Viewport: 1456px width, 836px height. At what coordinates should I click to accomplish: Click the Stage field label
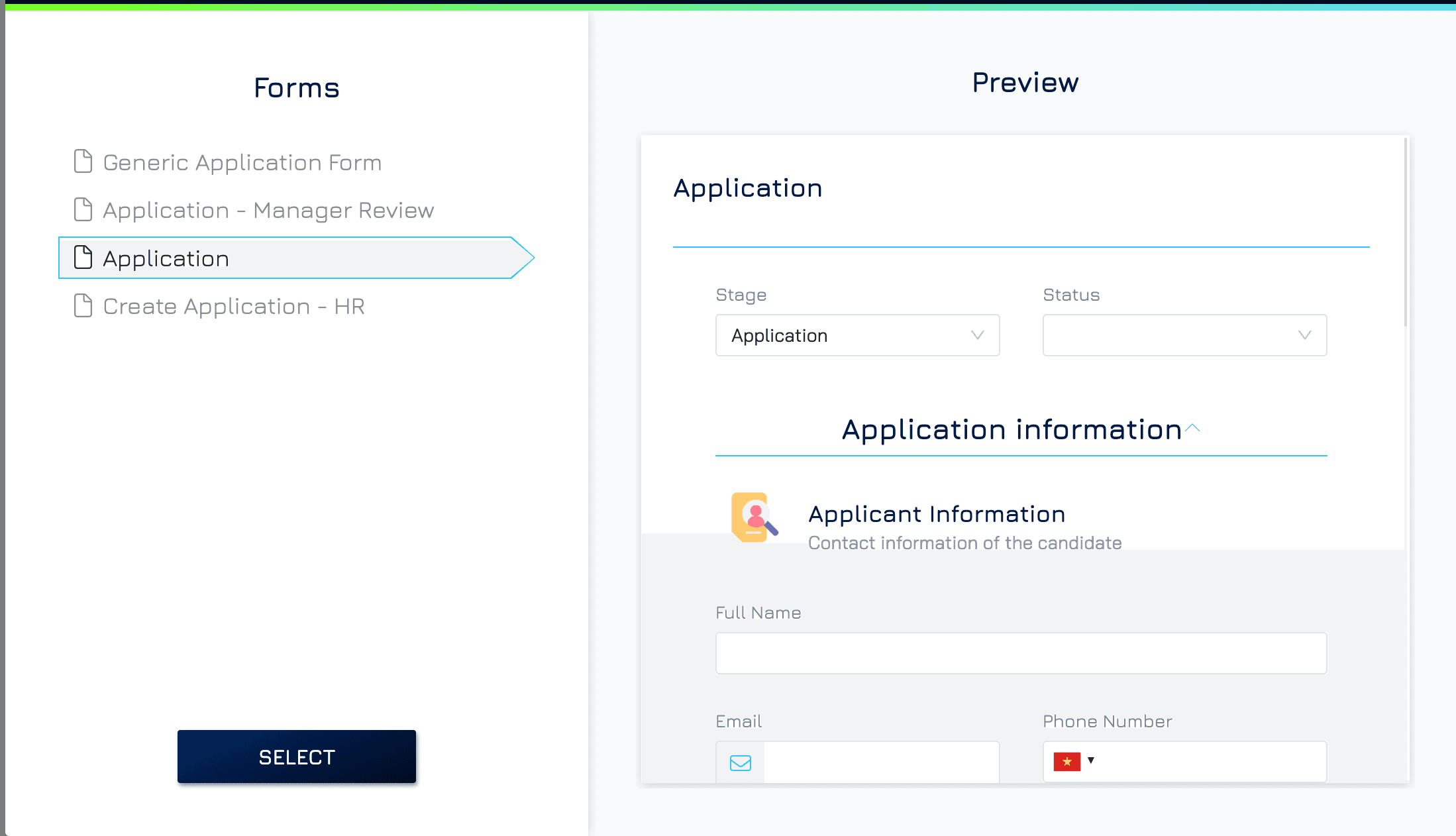click(x=741, y=295)
